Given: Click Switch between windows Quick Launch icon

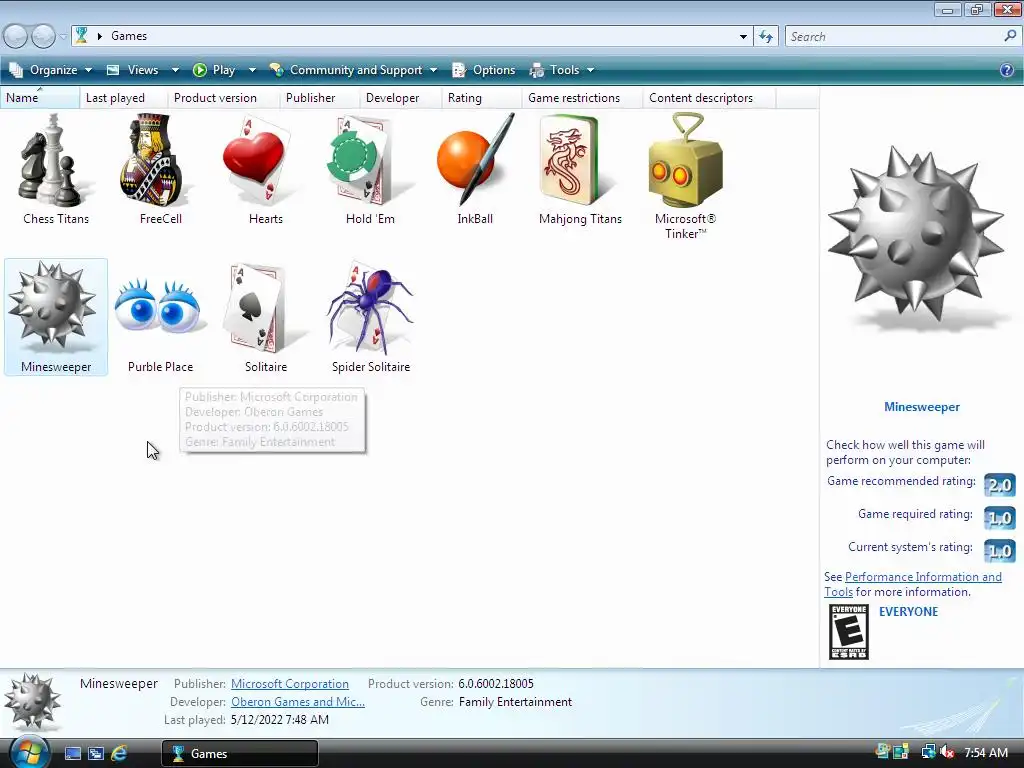Looking at the screenshot, I should point(96,753).
